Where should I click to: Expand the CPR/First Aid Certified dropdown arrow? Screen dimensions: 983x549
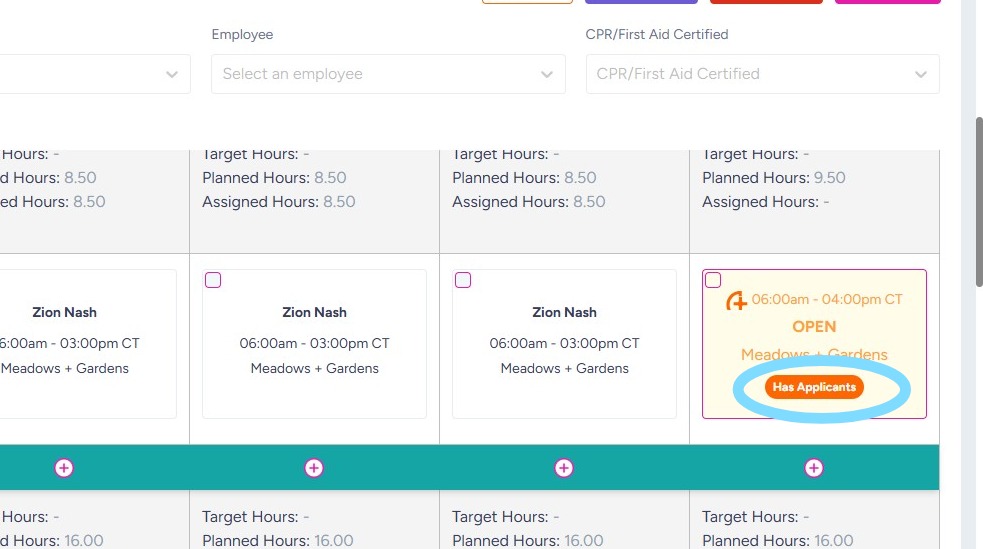pyautogui.click(x=921, y=74)
